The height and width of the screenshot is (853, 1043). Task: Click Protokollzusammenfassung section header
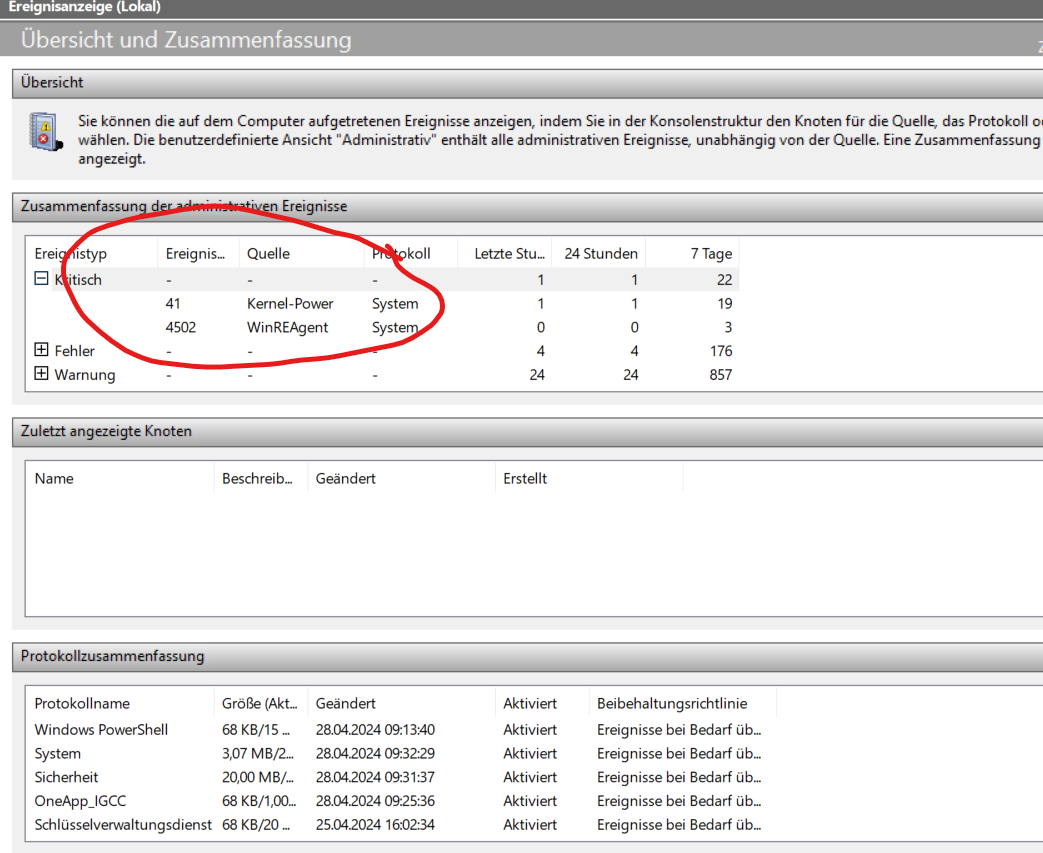click(527, 657)
